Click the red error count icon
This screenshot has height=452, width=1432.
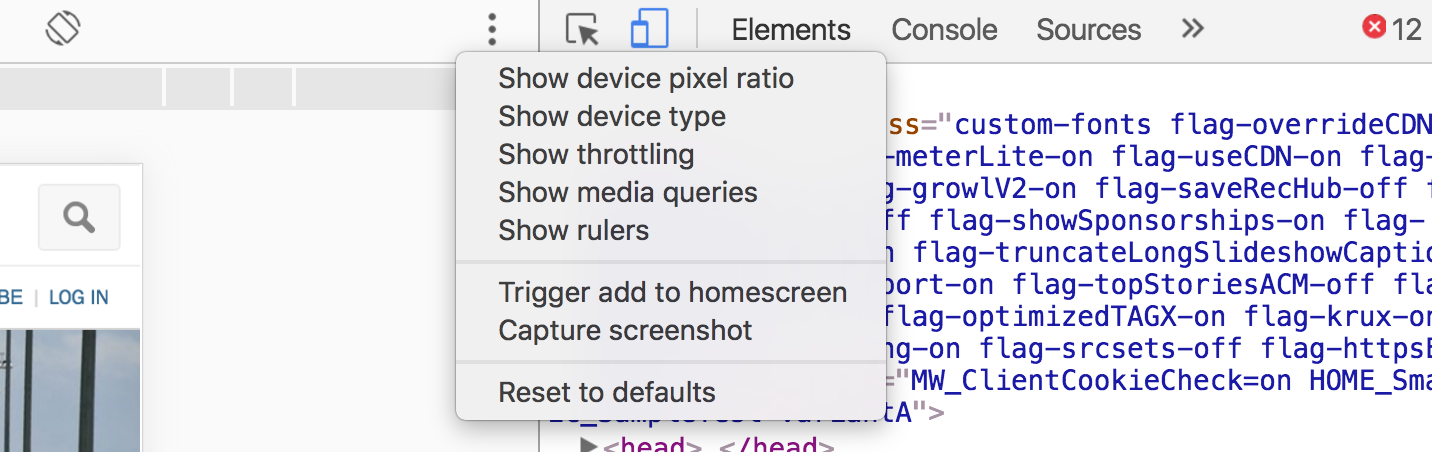1375,28
